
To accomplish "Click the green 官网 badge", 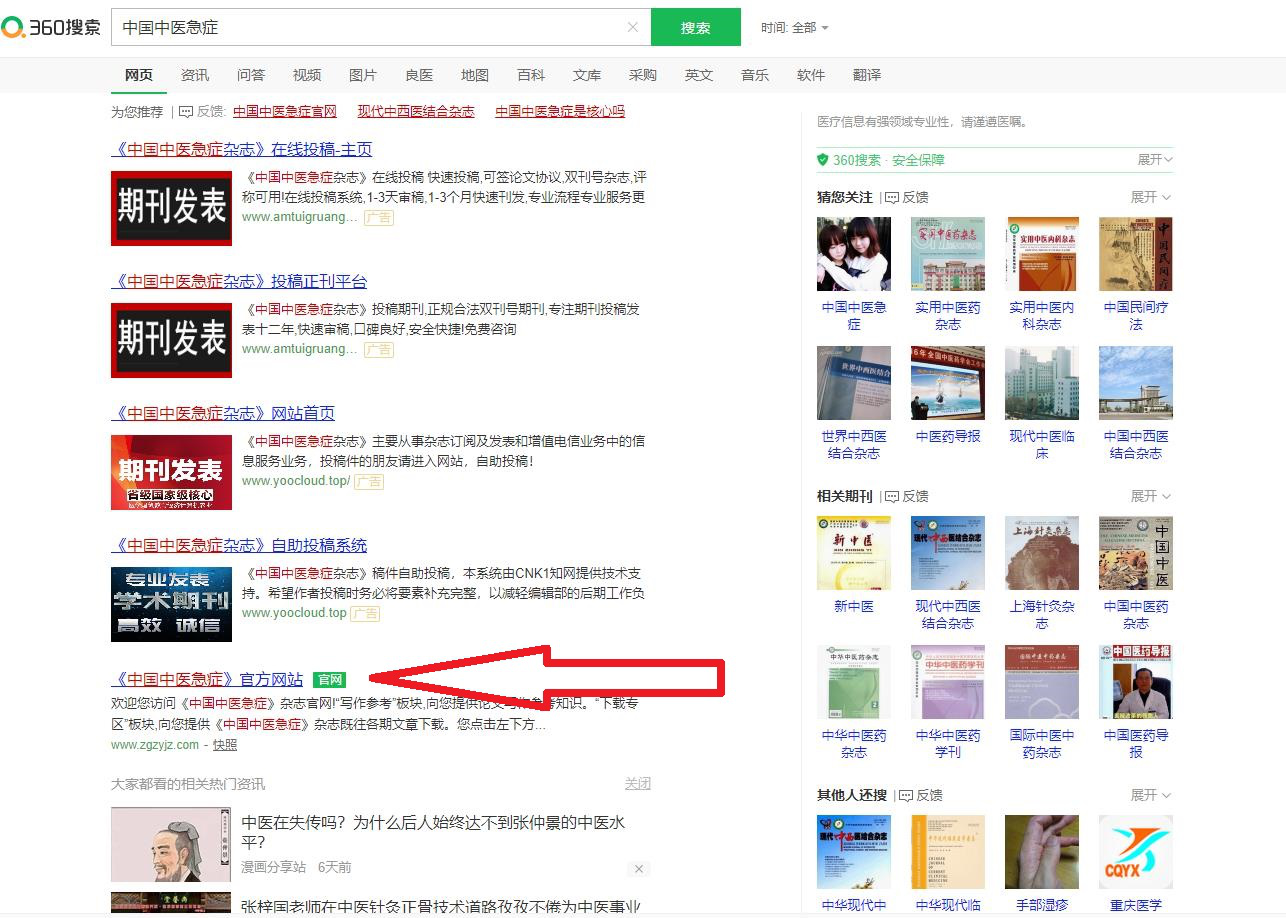I will point(328,680).
